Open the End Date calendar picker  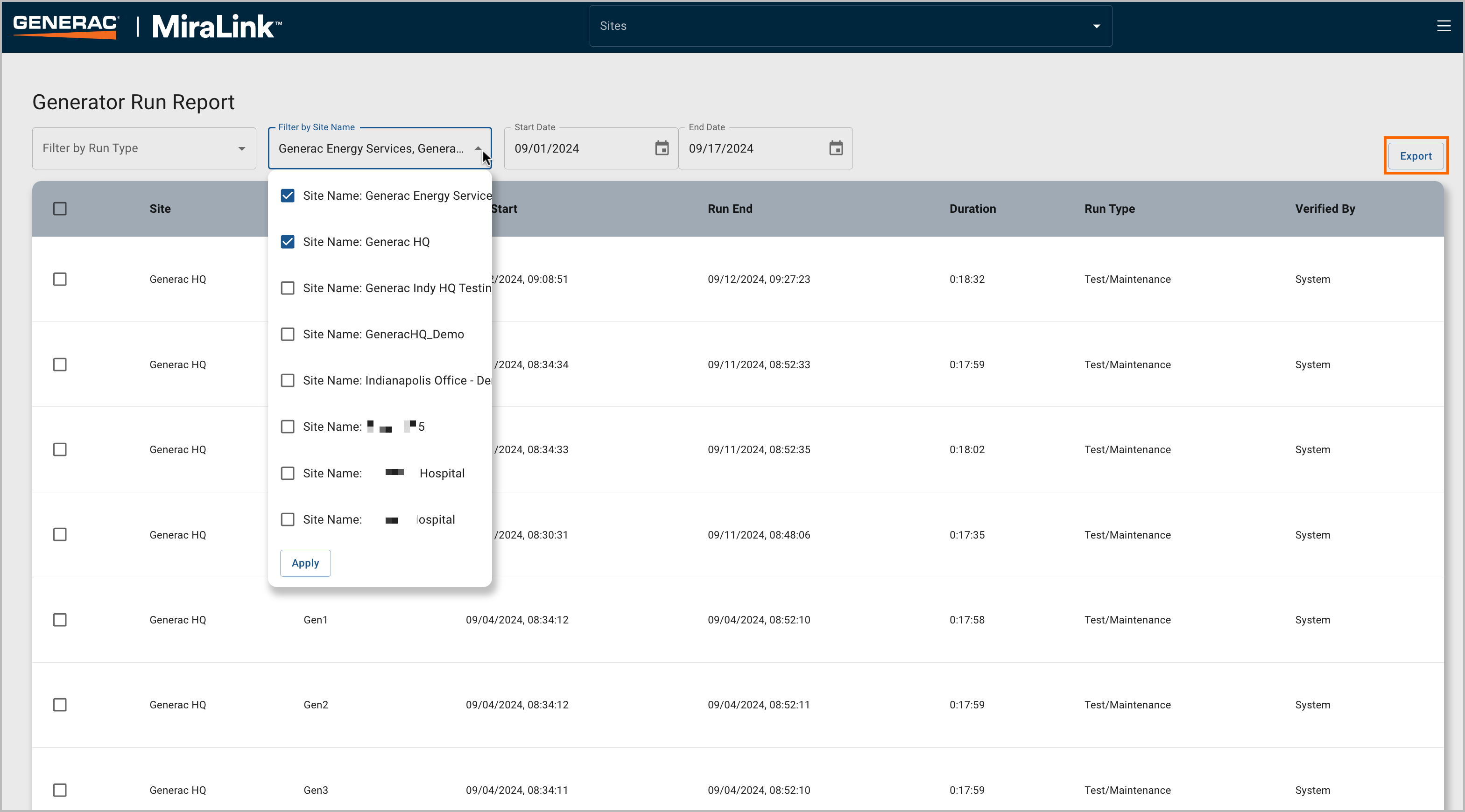[835, 148]
